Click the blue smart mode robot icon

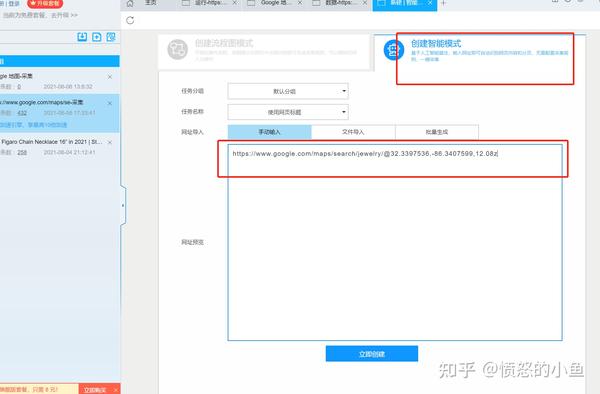(x=394, y=50)
